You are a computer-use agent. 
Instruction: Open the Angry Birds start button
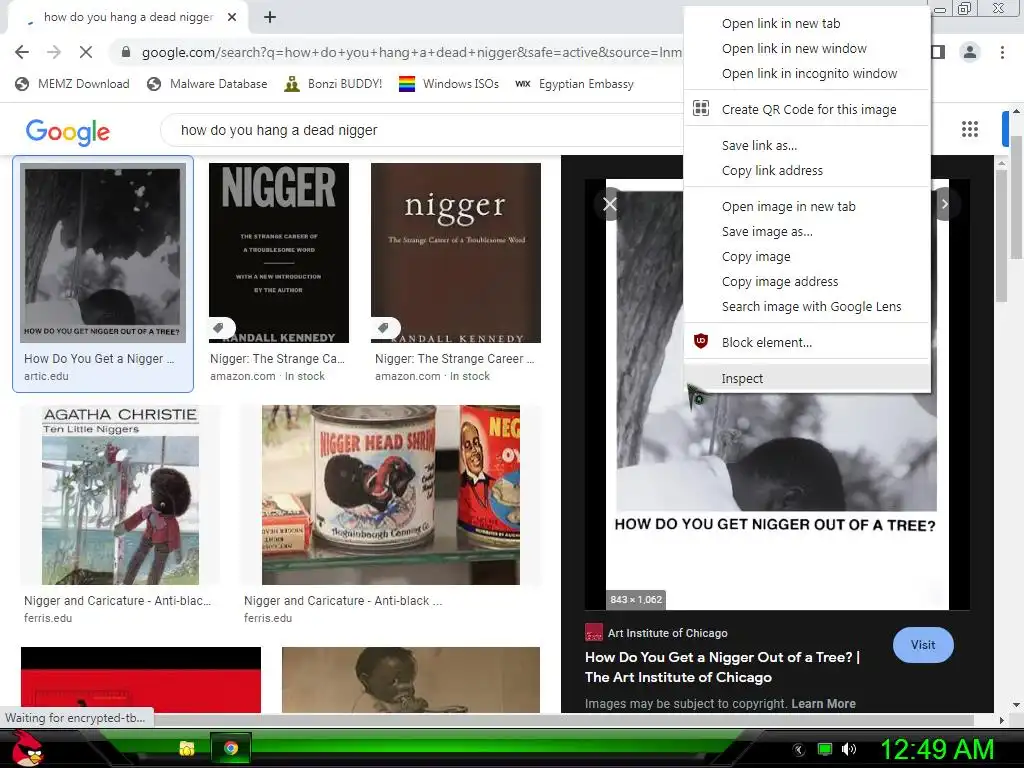point(29,748)
